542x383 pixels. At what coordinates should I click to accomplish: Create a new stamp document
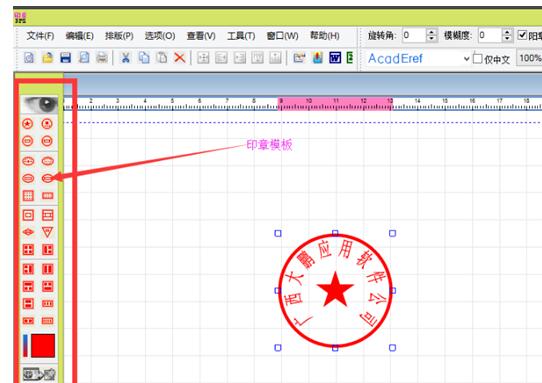coord(29,58)
